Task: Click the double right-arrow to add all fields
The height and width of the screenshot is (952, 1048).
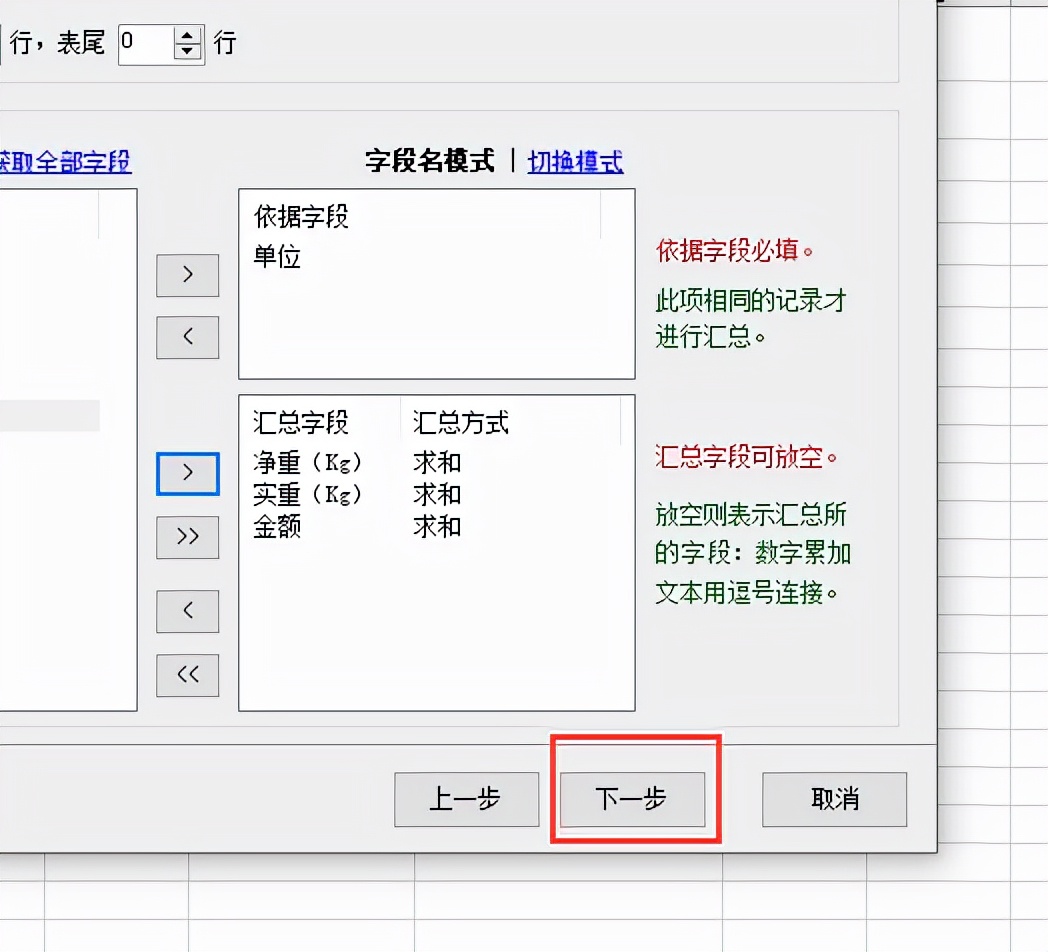Action: point(187,537)
